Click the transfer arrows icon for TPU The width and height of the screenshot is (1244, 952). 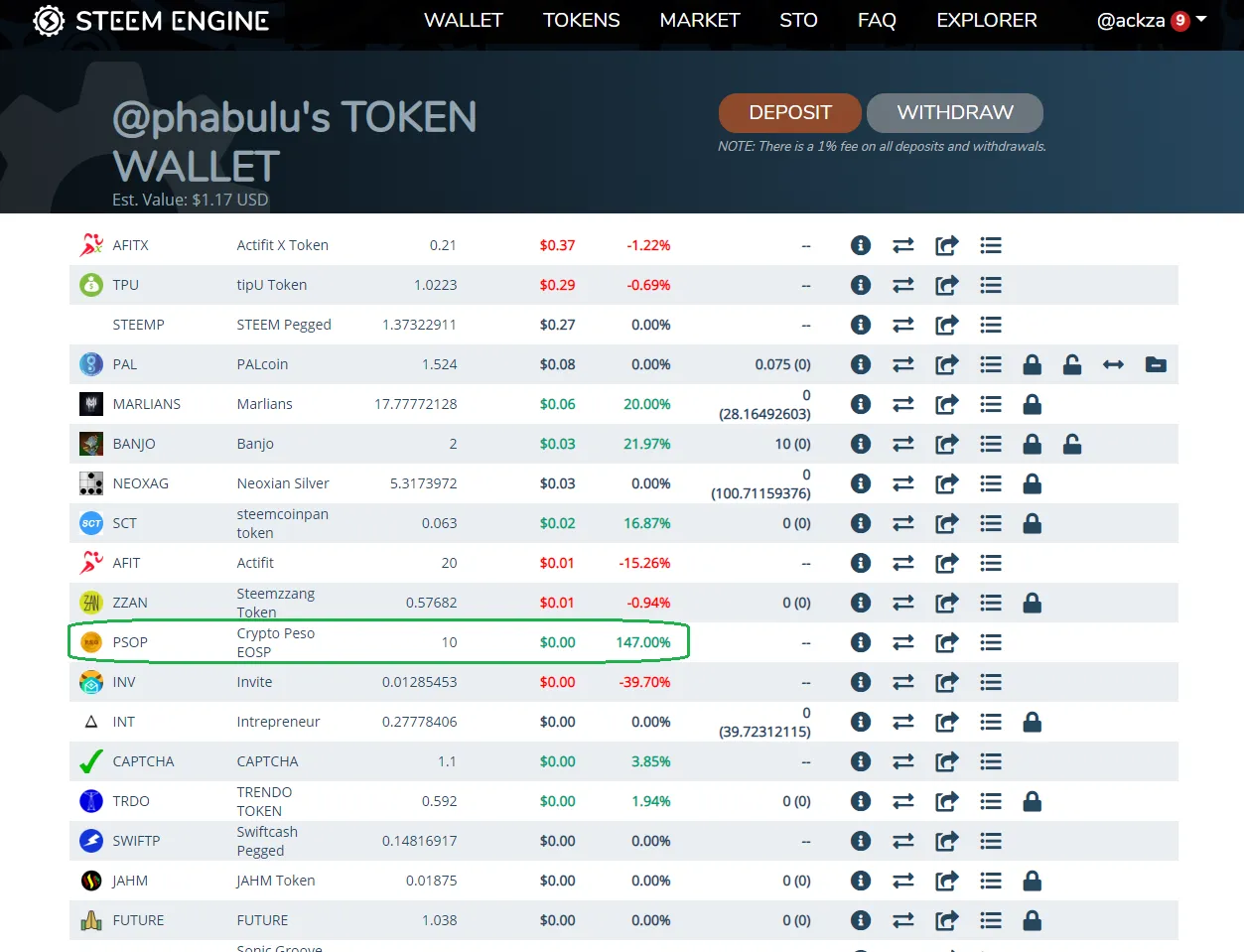(x=903, y=285)
